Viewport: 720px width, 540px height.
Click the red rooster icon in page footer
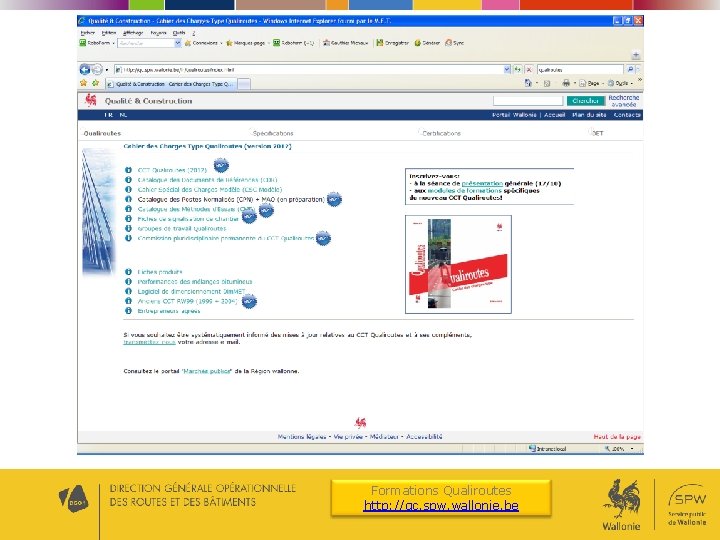pyautogui.click(x=360, y=422)
